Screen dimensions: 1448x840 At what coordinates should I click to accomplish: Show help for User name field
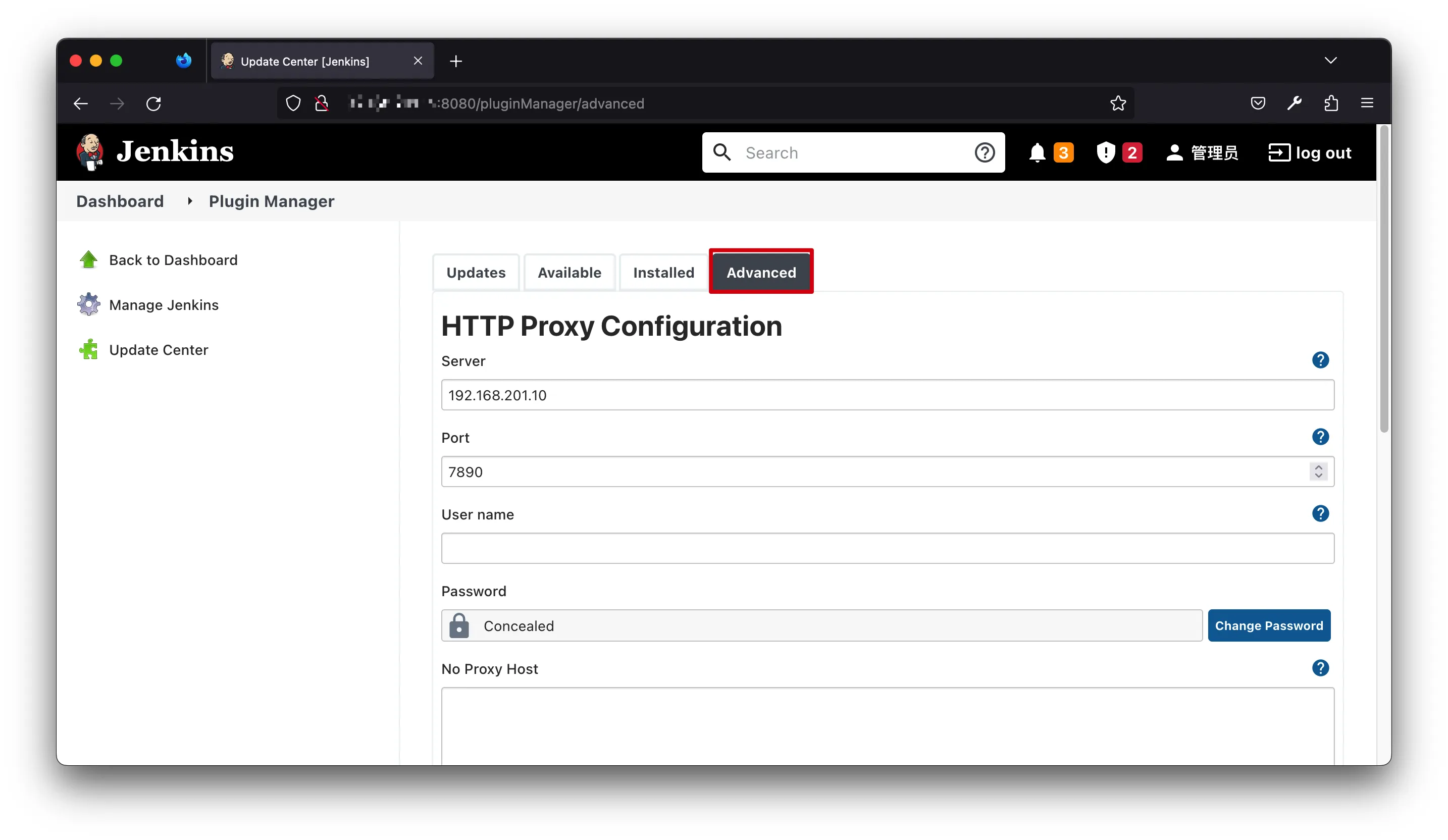(1320, 514)
